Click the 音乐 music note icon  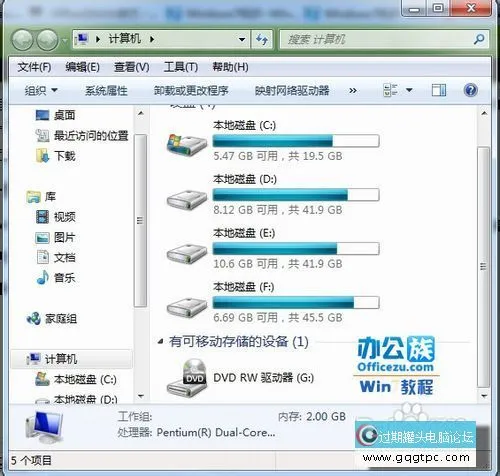42,278
